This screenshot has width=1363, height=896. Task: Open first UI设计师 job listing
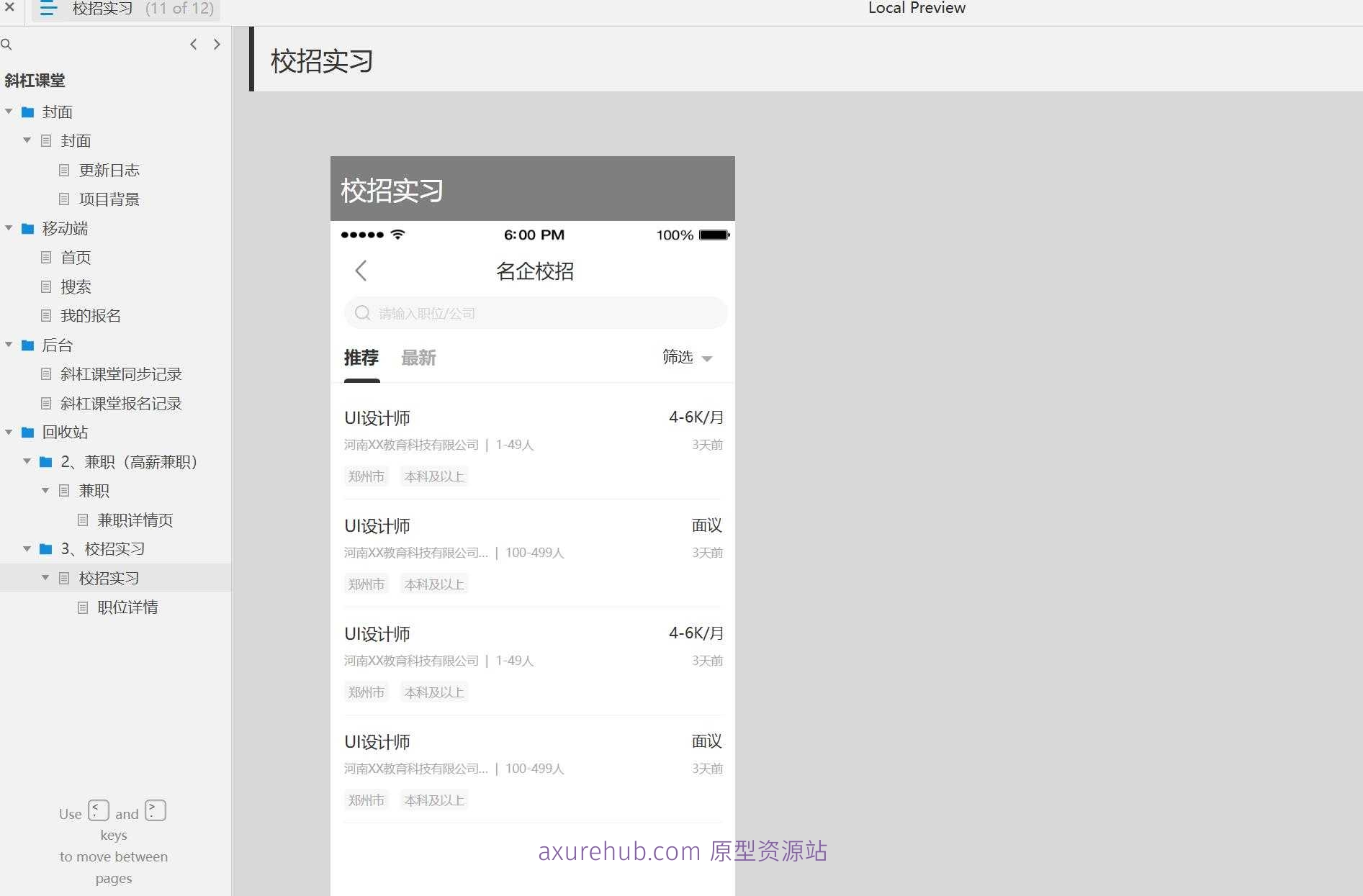[x=377, y=418]
